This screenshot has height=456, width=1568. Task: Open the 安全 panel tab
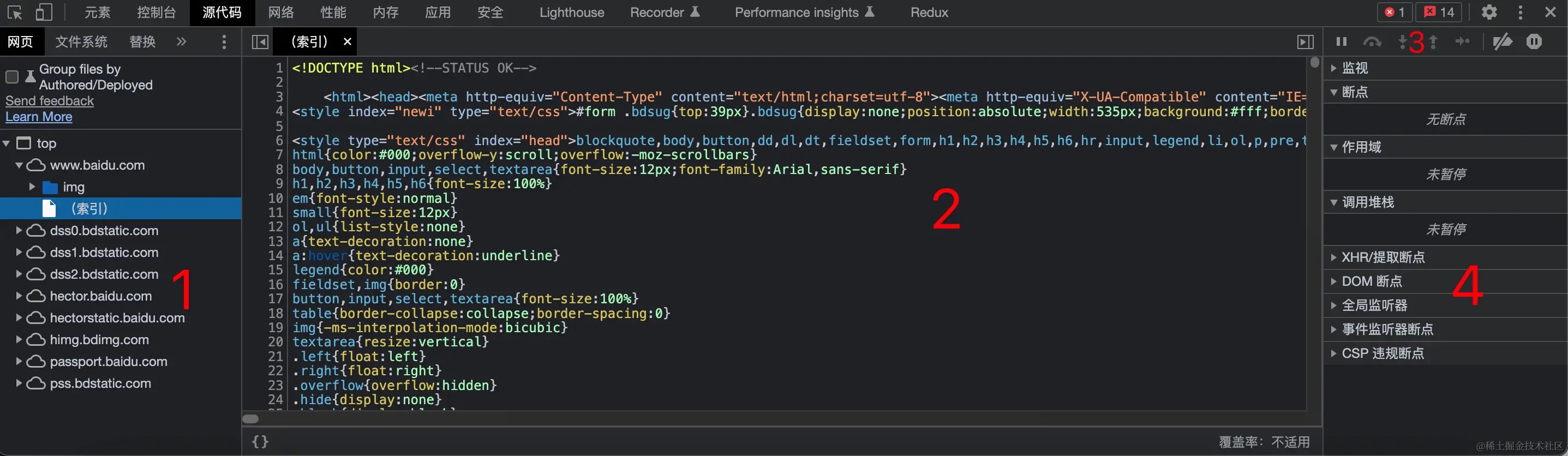click(490, 12)
